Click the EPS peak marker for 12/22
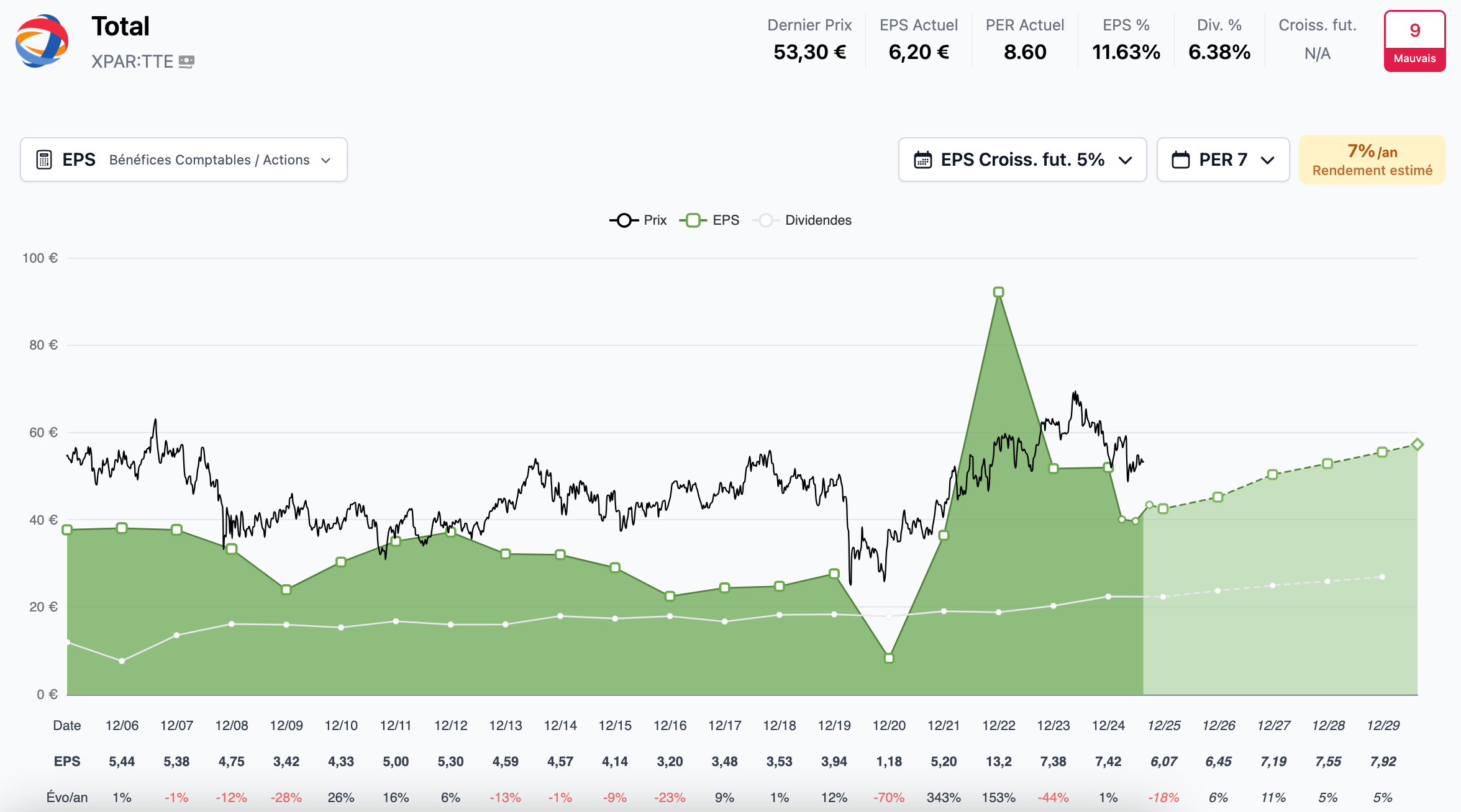Viewport: 1461px width, 812px height. (998, 292)
